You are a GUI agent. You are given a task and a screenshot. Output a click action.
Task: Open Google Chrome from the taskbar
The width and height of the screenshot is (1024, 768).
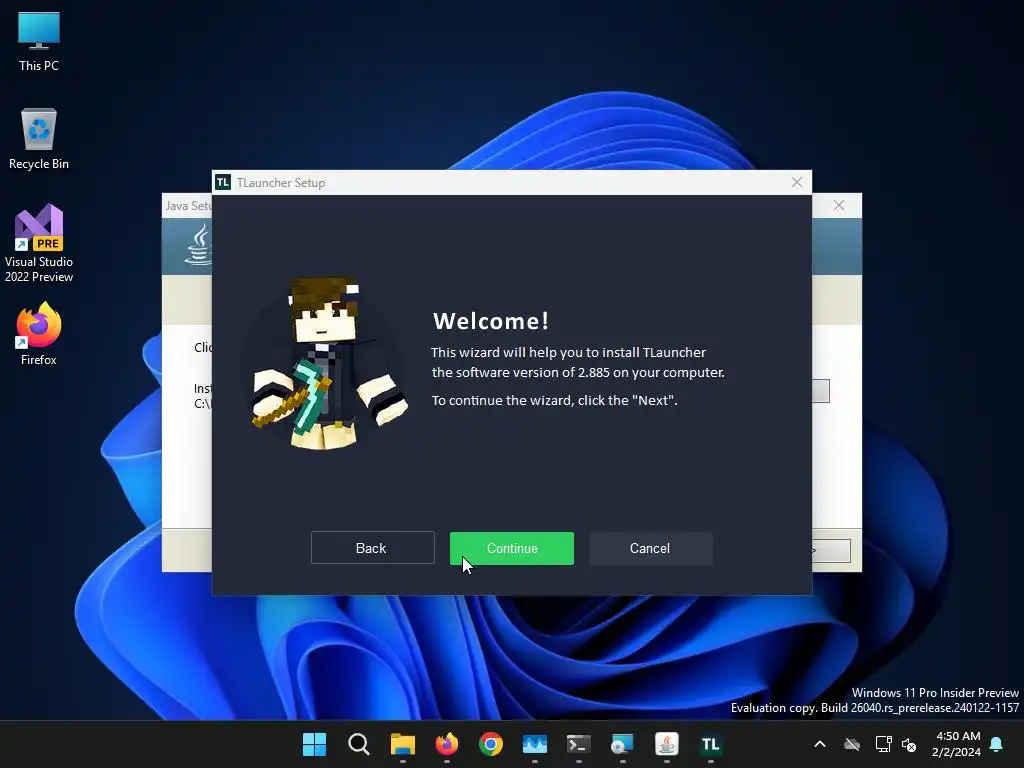pyautogui.click(x=490, y=744)
